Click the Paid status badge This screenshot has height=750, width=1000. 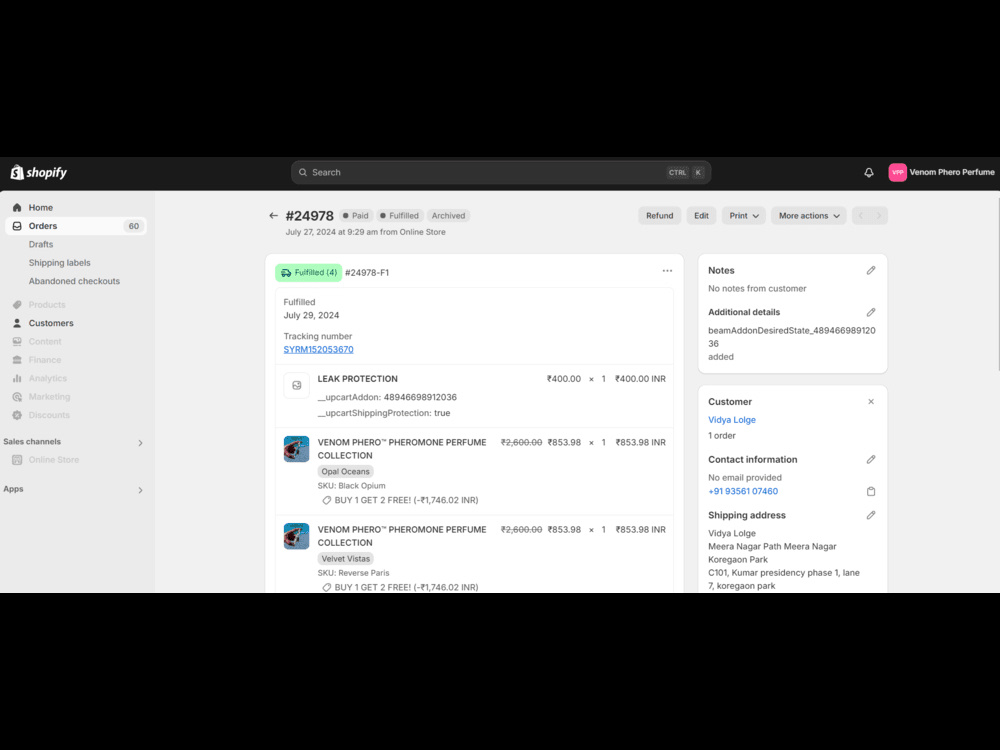pos(356,216)
